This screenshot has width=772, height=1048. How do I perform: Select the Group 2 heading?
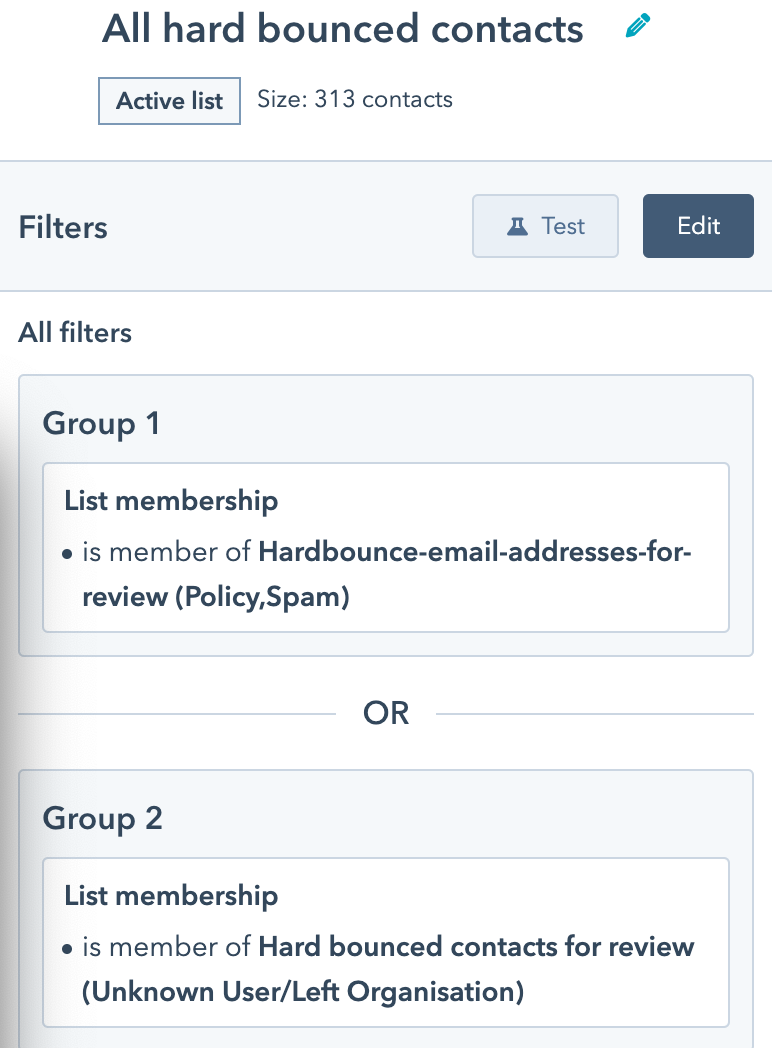(x=102, y=818)
